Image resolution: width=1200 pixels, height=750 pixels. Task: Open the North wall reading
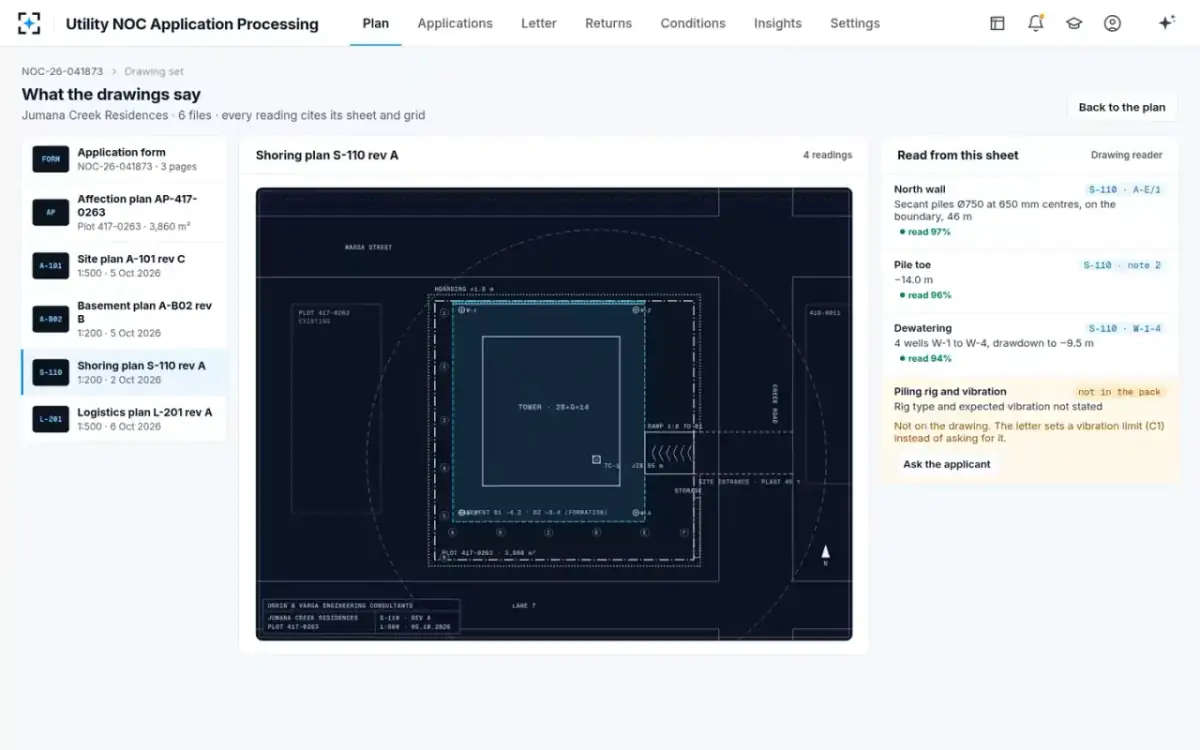[x=1029, y=210]
